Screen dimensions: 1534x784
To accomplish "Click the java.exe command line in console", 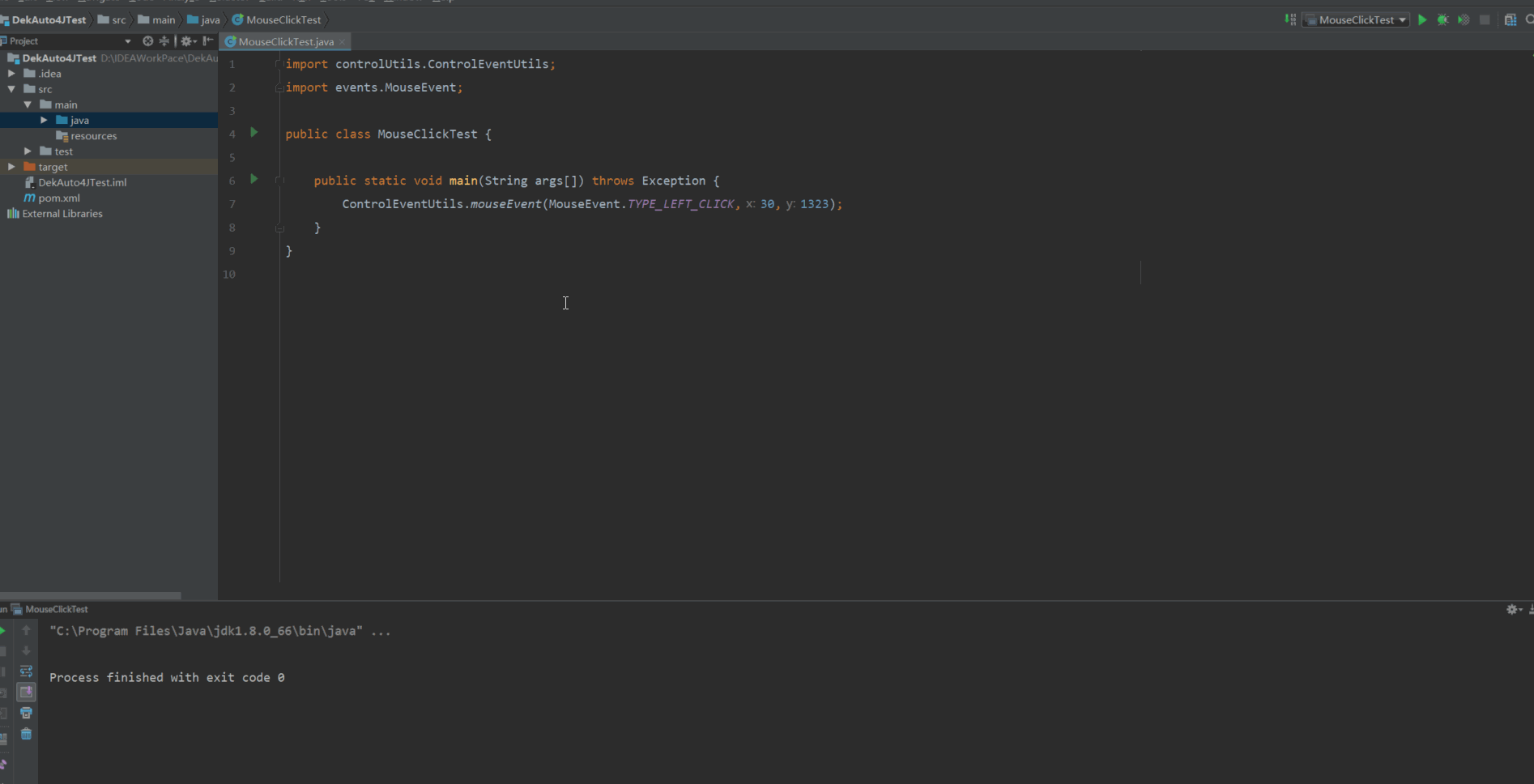I will [x=219, y=631].
